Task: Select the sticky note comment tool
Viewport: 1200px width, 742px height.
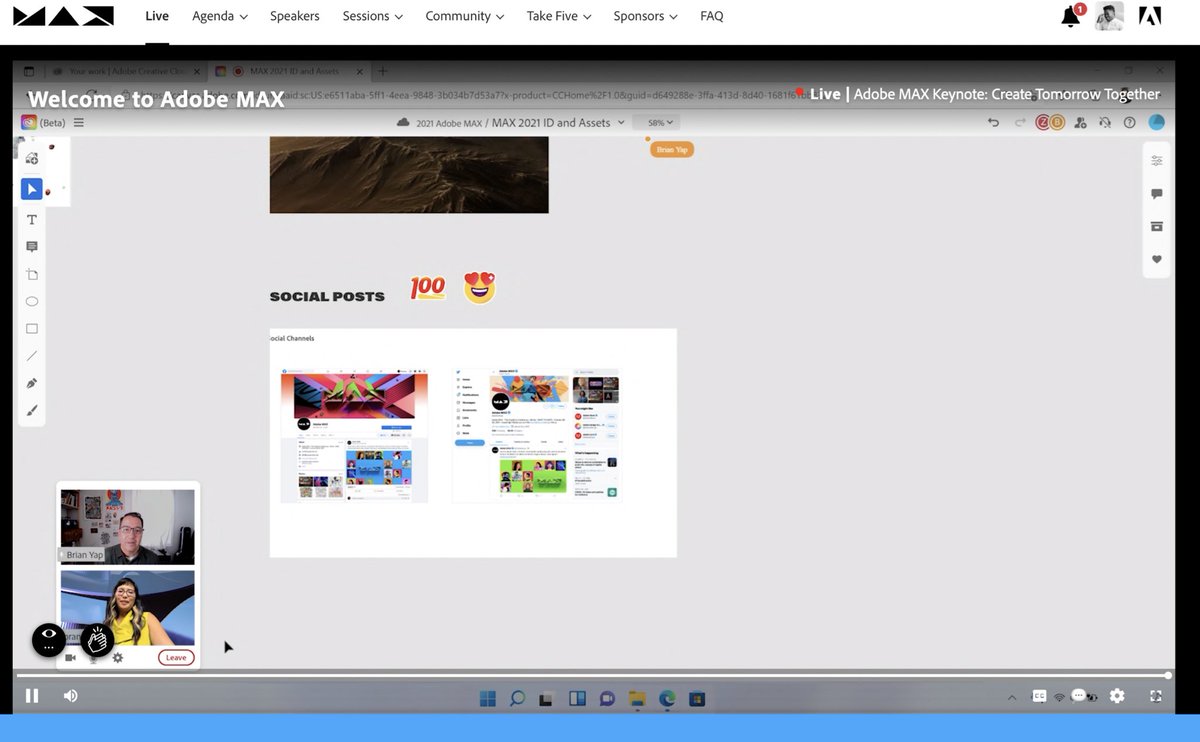Action: point(32,246)
